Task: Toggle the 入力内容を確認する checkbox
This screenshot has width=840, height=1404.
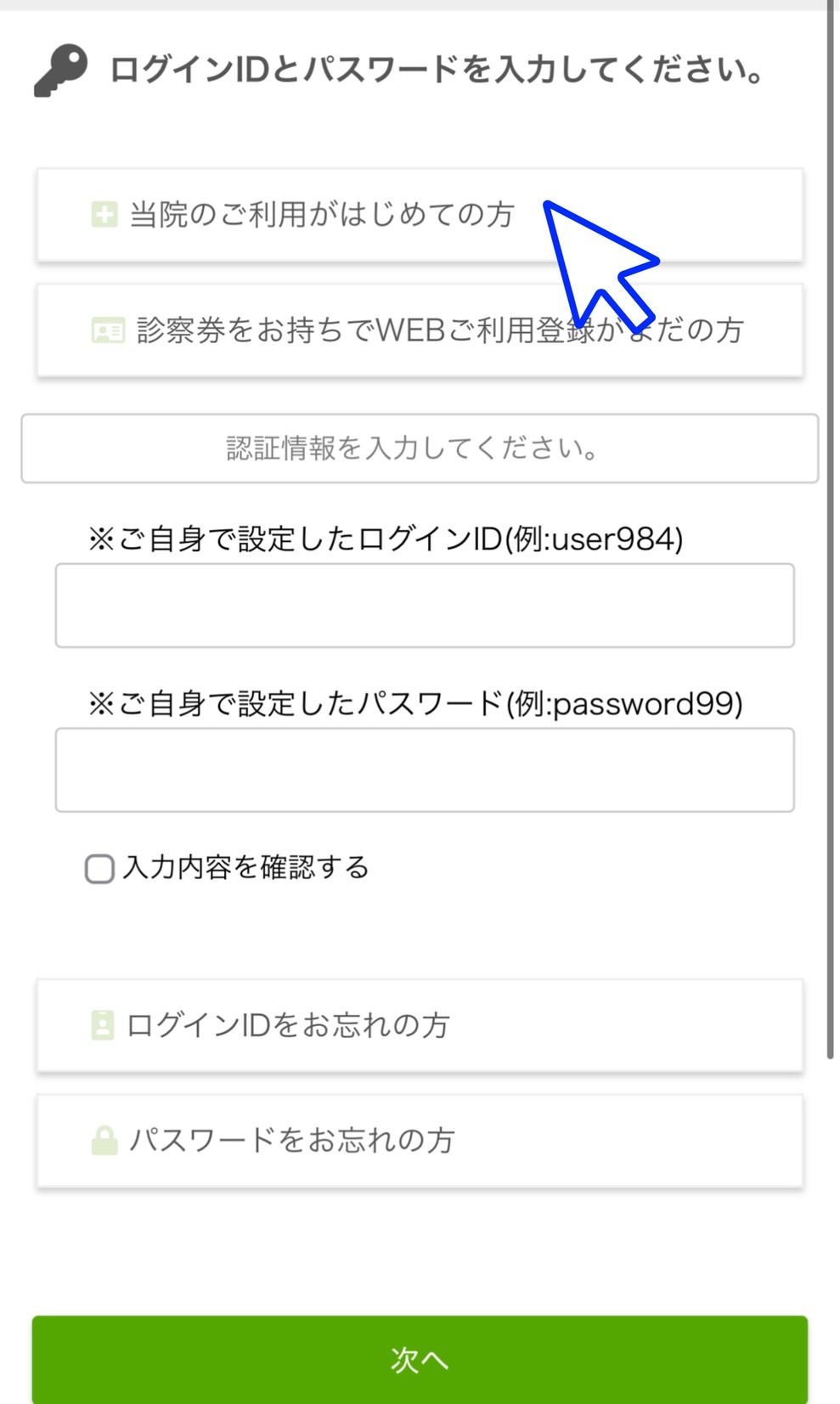Action: click(99, 869)
